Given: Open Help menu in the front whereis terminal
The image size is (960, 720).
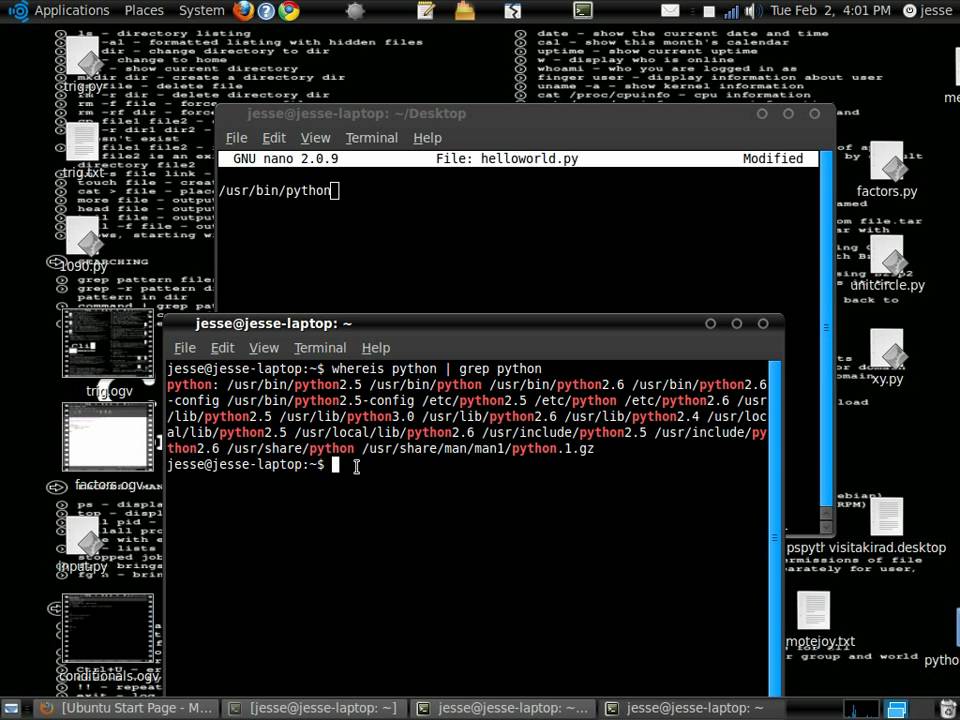Looking at the screenshot, I should coord(375,348).
